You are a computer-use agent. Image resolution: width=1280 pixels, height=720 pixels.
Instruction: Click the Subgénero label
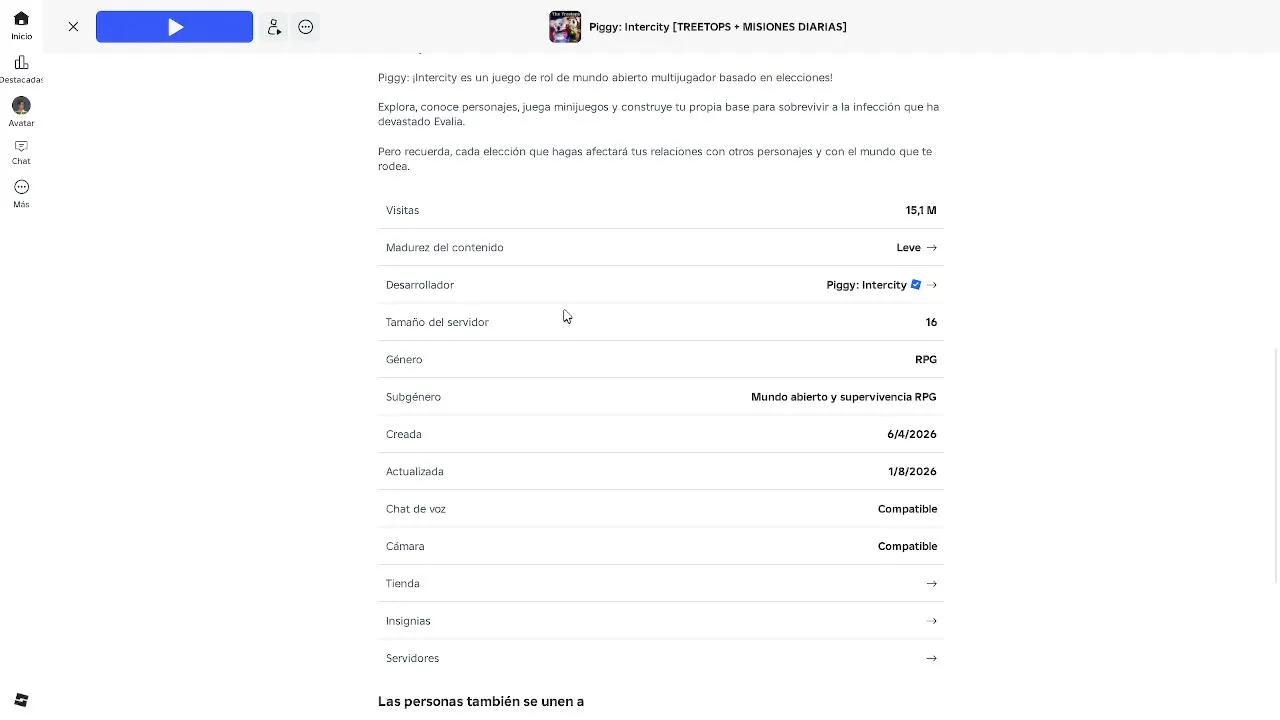tap(413, 397)
